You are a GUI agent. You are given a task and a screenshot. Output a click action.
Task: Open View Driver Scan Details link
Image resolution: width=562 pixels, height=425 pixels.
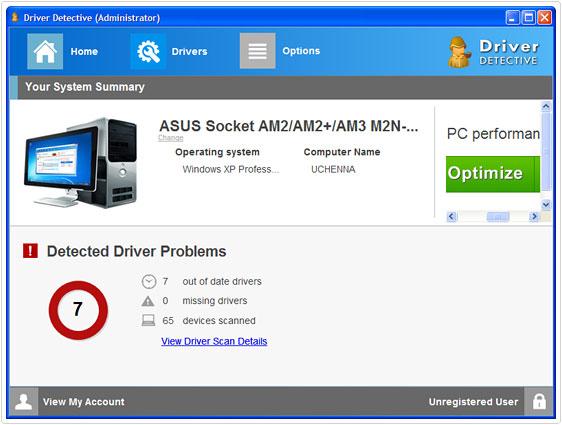coord(214,341)
